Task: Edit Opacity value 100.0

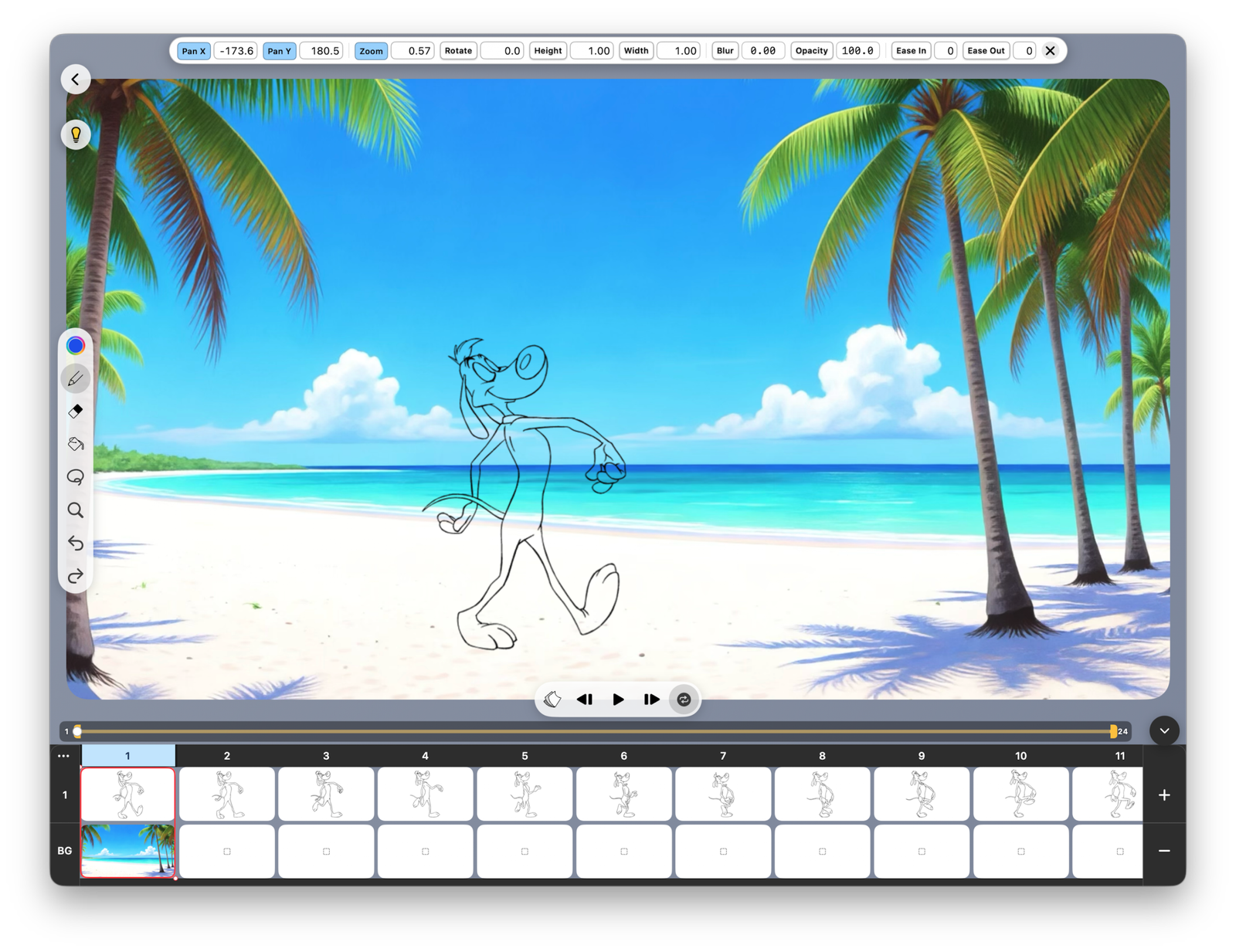Action: point(857,51)
